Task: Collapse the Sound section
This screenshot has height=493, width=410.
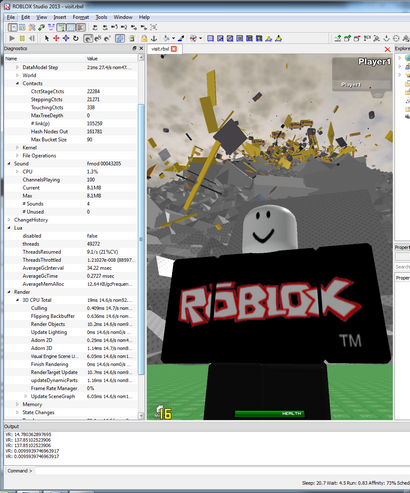Action: point(9,164)
